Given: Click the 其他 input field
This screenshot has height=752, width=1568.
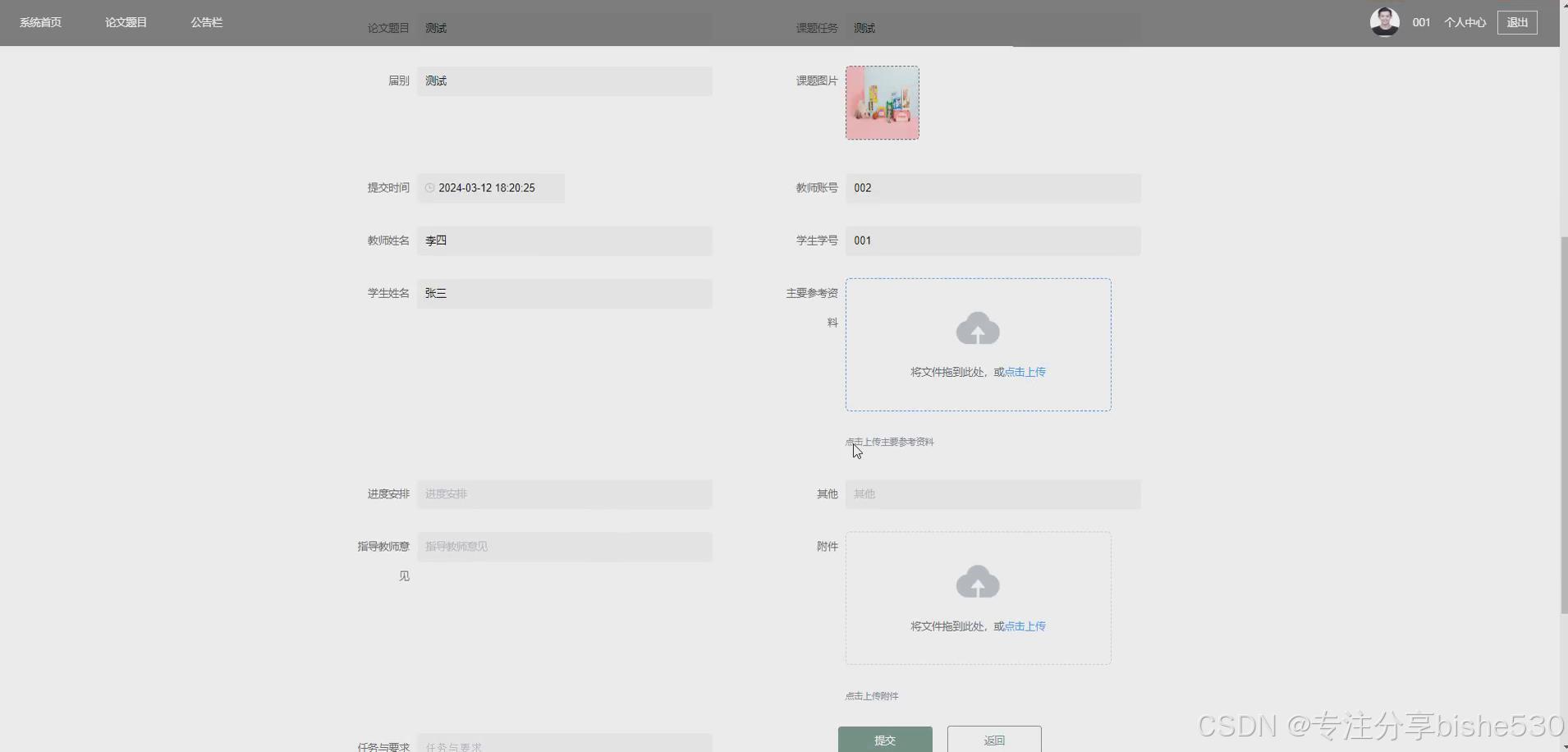Looking at the screenshot, I should (992, 493).
